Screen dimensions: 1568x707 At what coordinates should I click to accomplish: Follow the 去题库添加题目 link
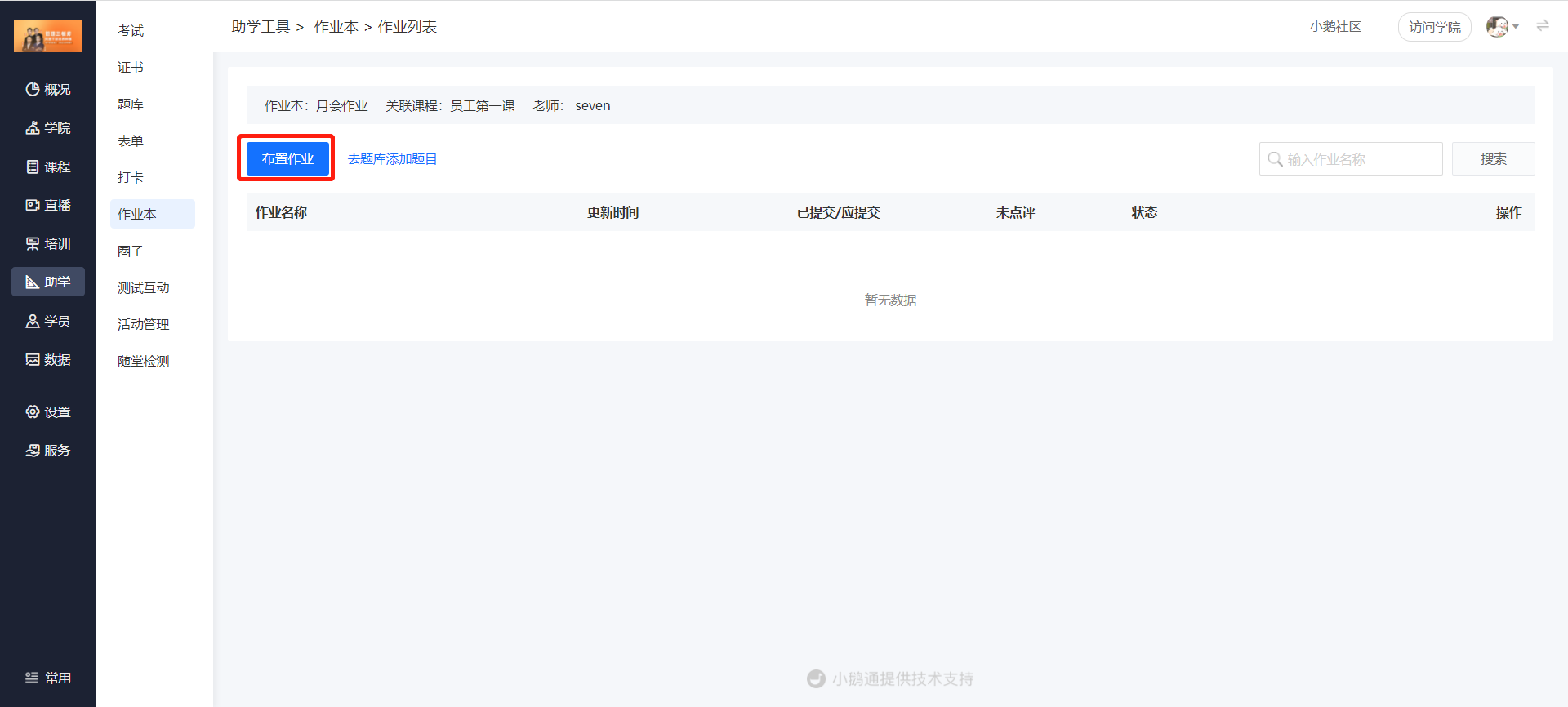click(x=392, y=158)
